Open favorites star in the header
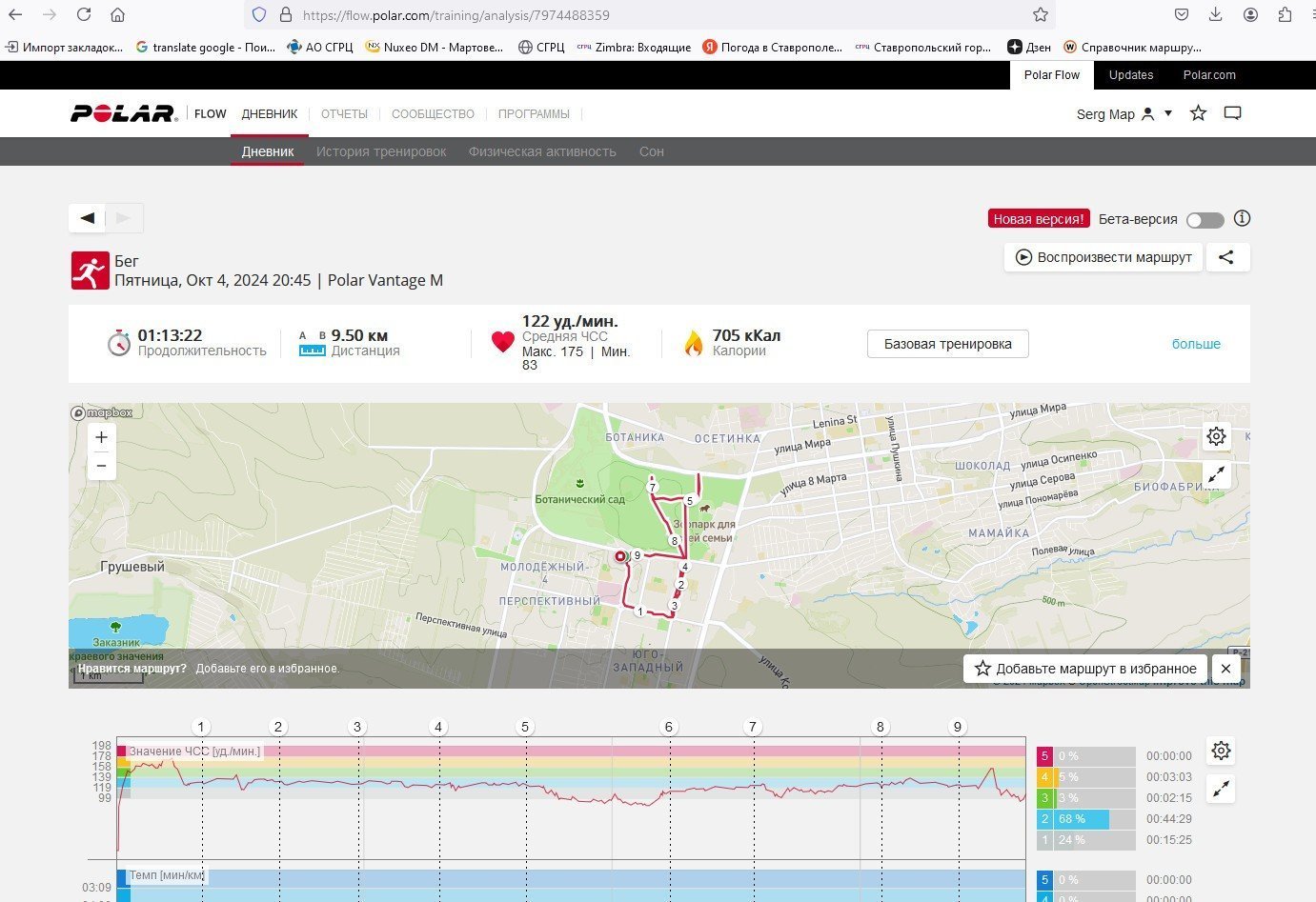This screenshot has height=902, width=1316. (1199, 113)
